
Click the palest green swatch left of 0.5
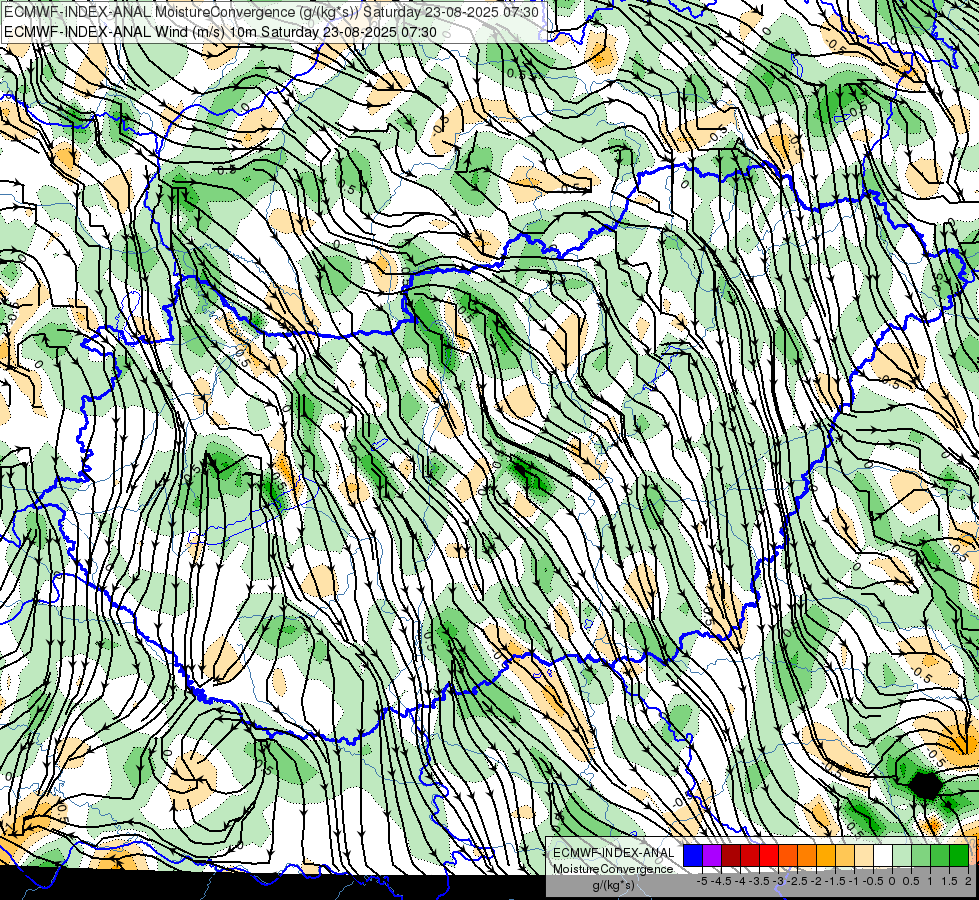902,855
